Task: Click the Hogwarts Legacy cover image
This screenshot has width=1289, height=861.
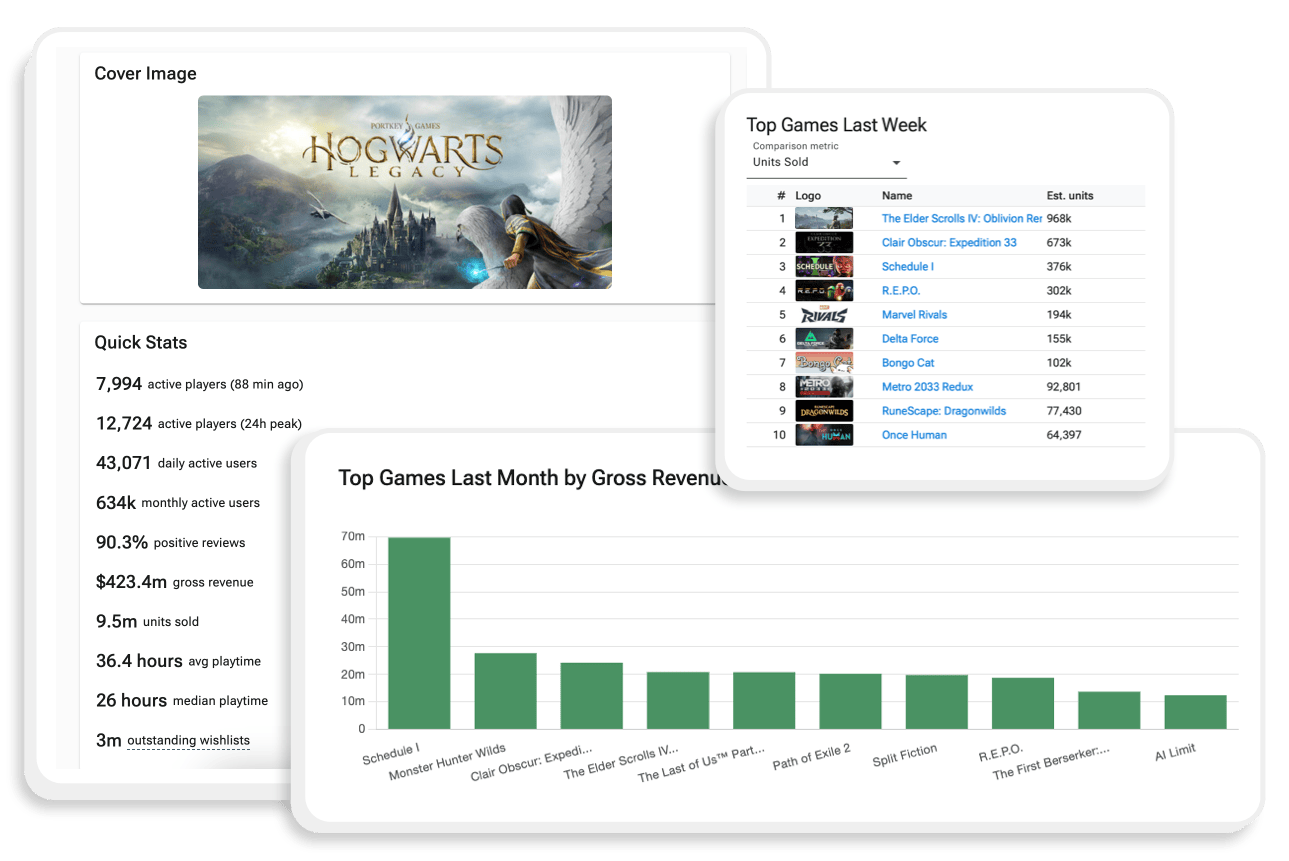Action: [404, 192]
